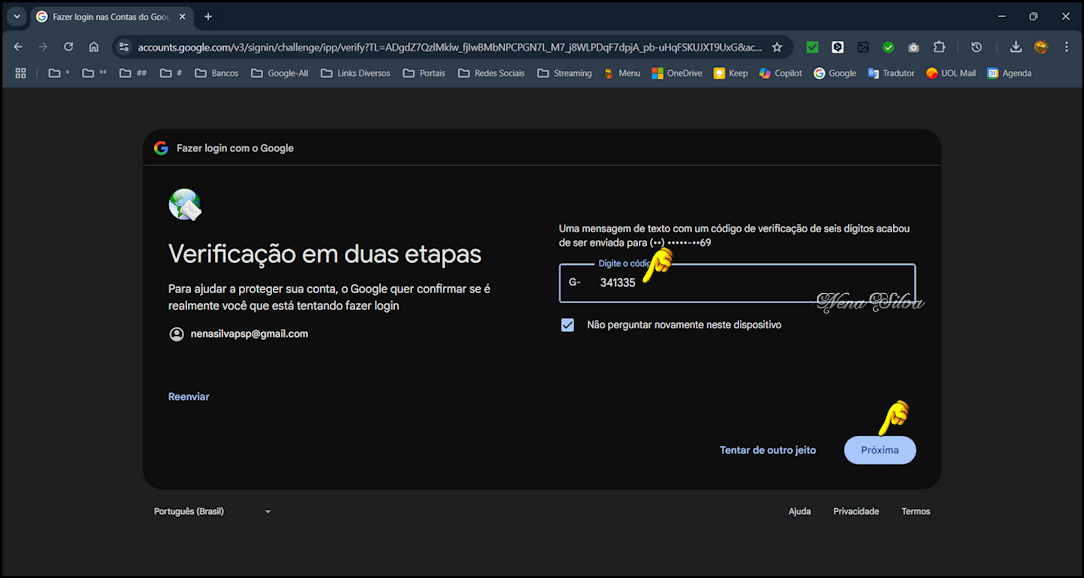Viewport: 1084px width, 578px height.
Task: Go to the browser home page
Action: tap(94, 47)
